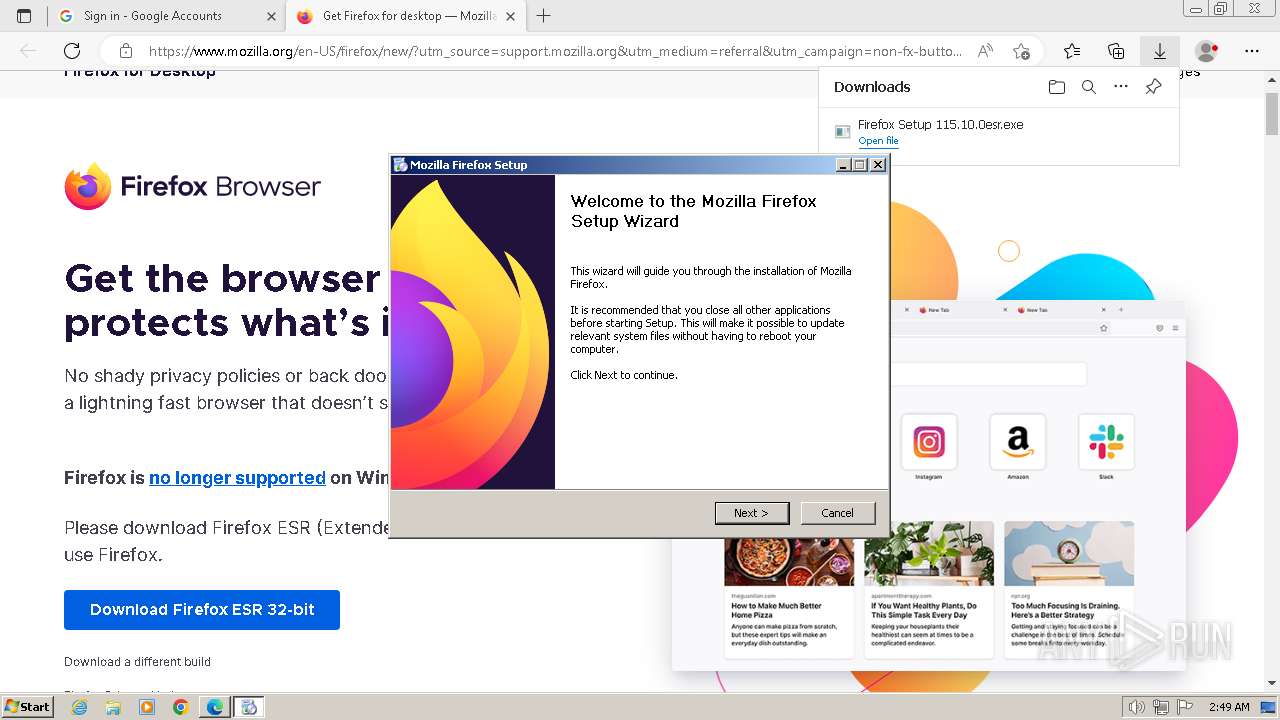Screen dimensions: 1280x720
Task: Click the Edge Downloads toolbar icon
Action: click(1160, 51)
